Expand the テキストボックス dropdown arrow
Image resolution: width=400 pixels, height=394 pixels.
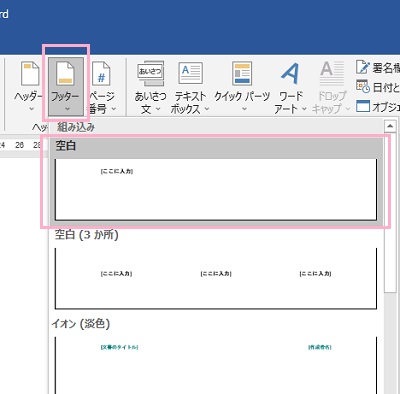pyautogui.click(x=207, y=109)
